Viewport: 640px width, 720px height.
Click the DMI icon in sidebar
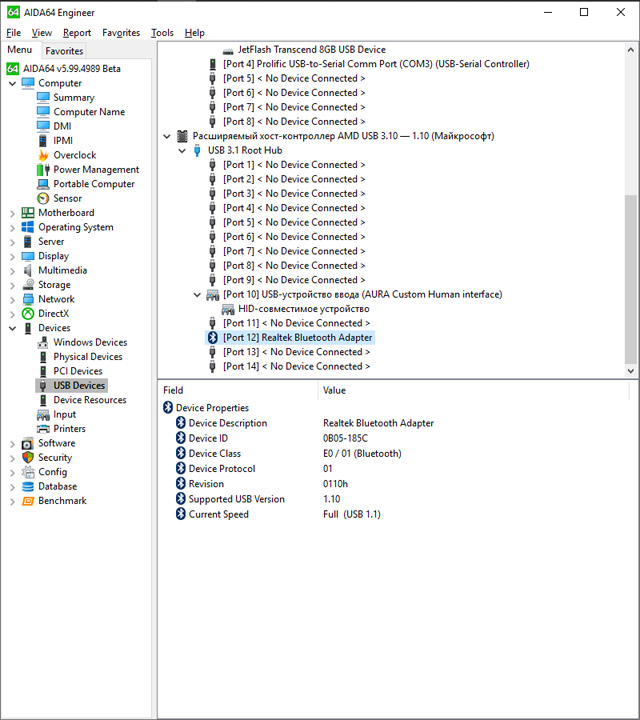(43, 126)
